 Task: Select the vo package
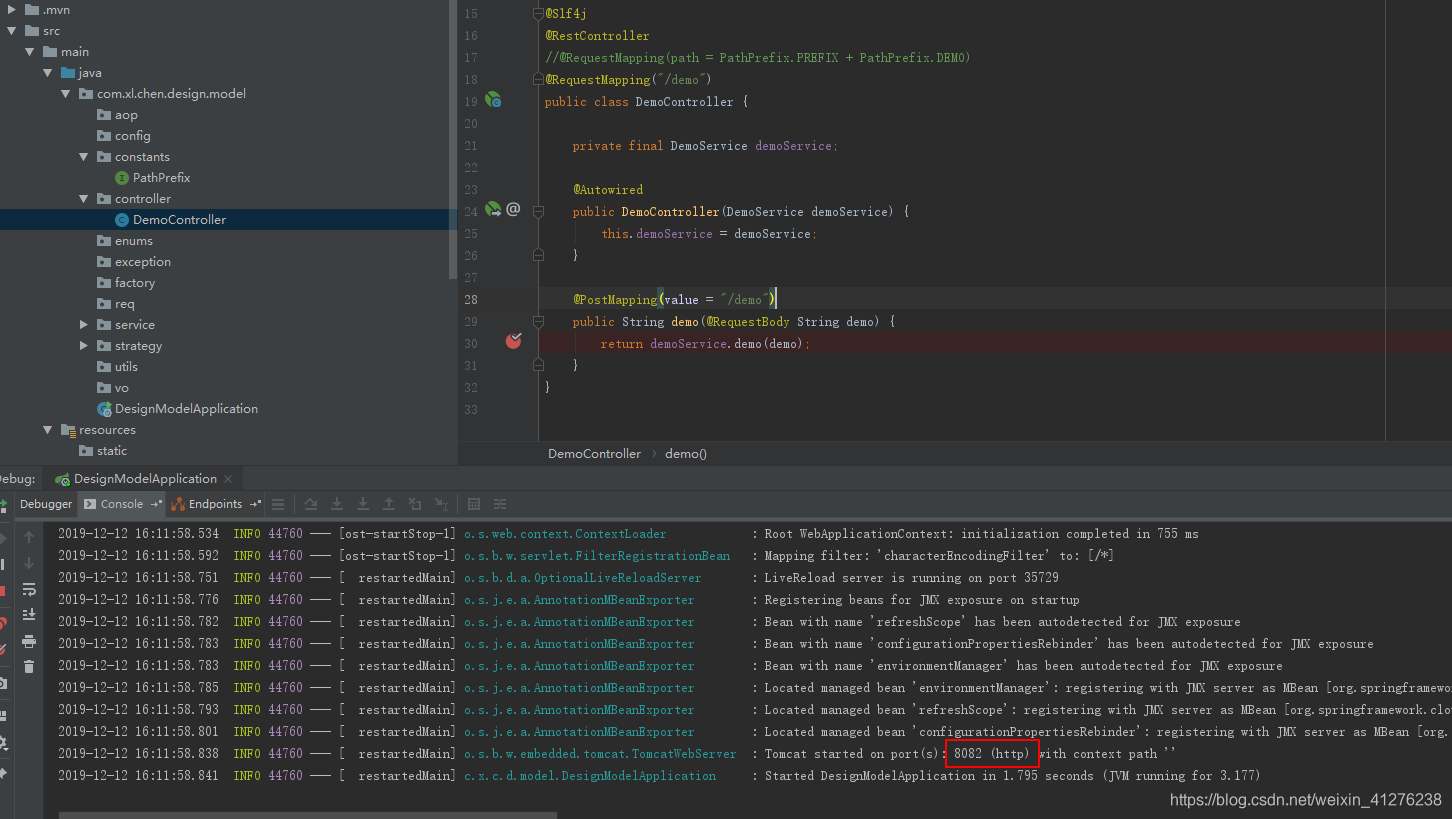pos(121,388)
